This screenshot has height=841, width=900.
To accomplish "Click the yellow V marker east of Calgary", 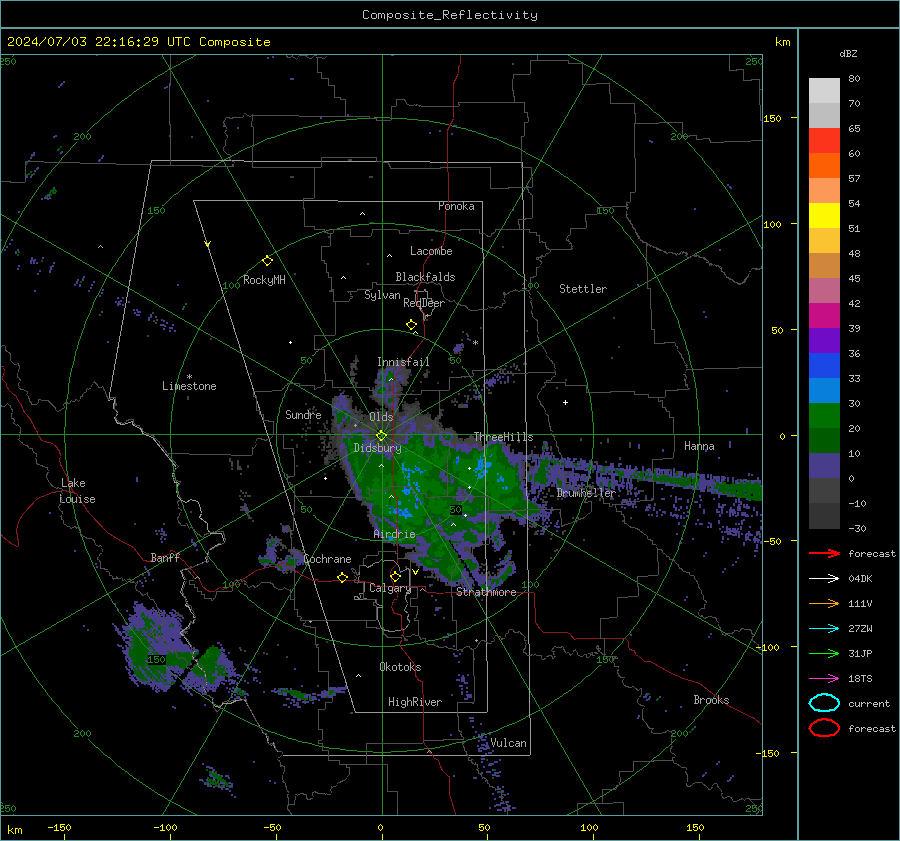I will [415, 572].
